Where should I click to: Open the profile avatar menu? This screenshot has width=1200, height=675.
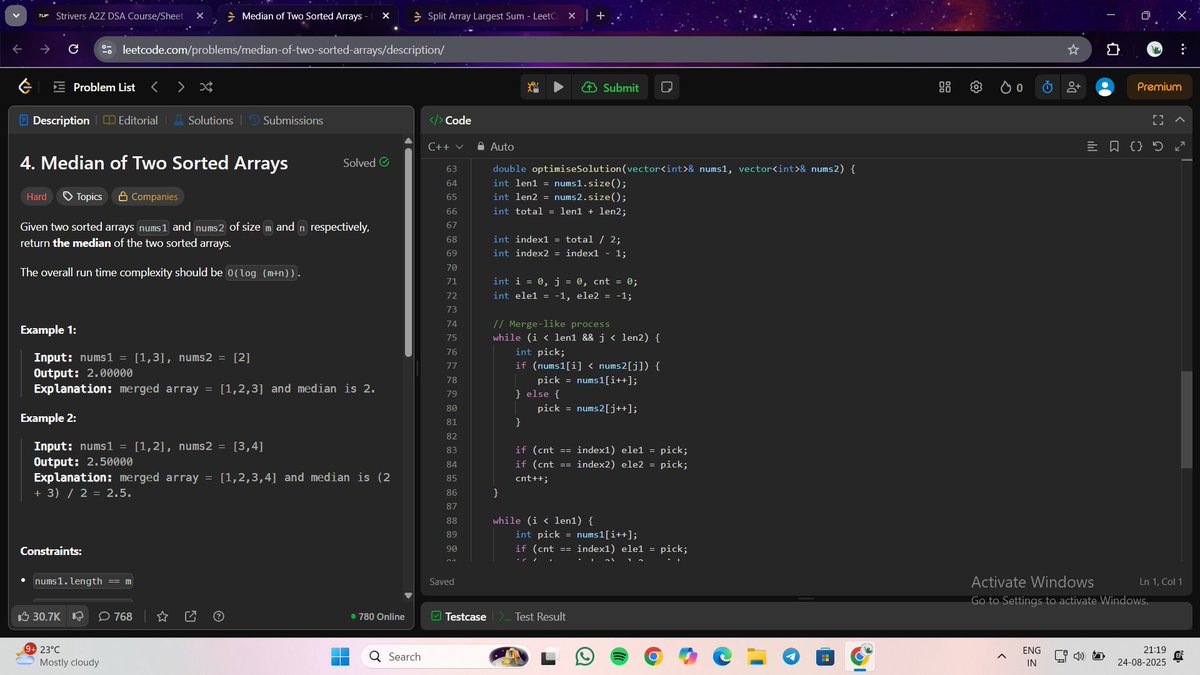click(1105, 87)
